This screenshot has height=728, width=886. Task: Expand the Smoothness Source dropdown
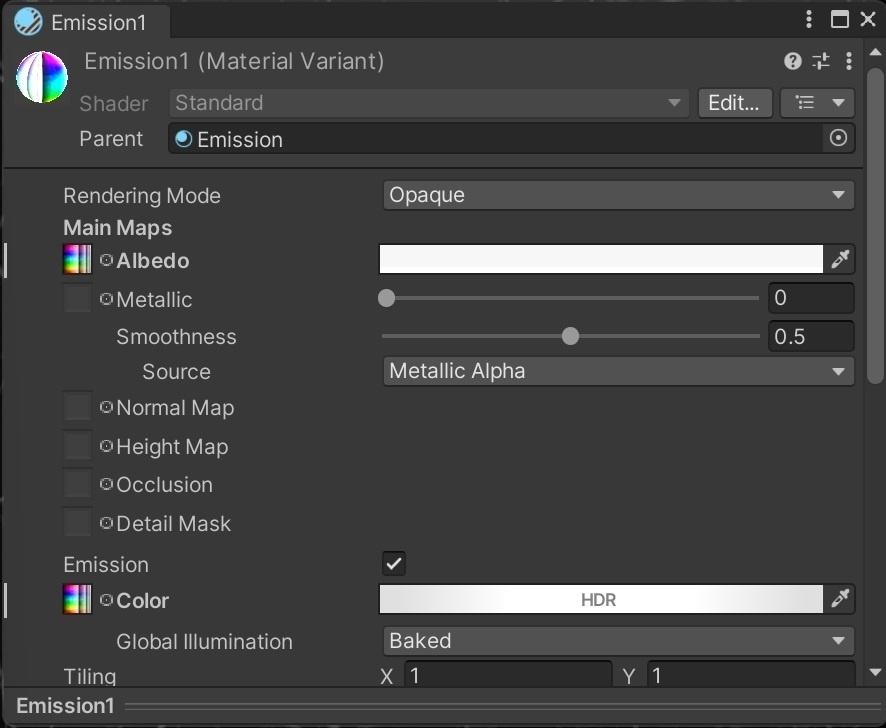pos(618,371)
